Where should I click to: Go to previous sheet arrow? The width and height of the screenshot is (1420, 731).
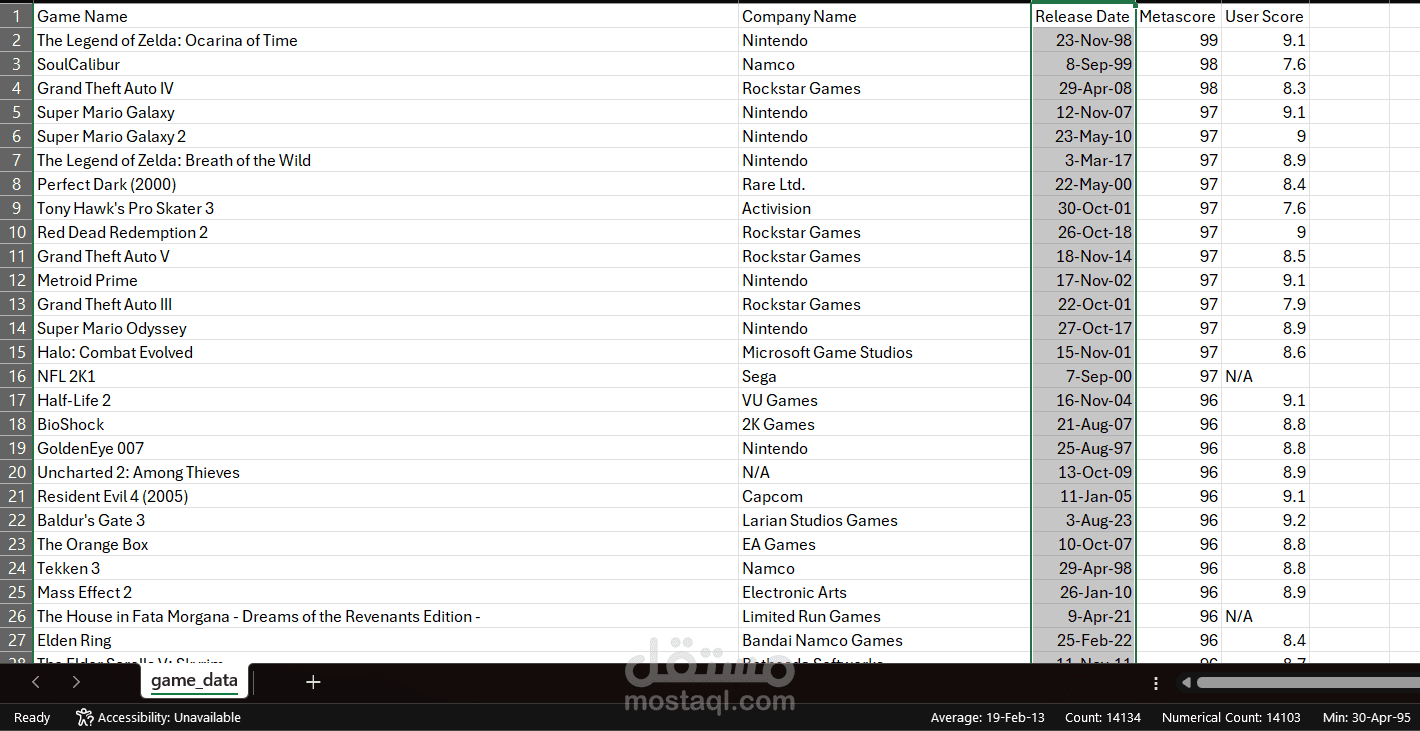pyautogui.click(x=36, y=682)
